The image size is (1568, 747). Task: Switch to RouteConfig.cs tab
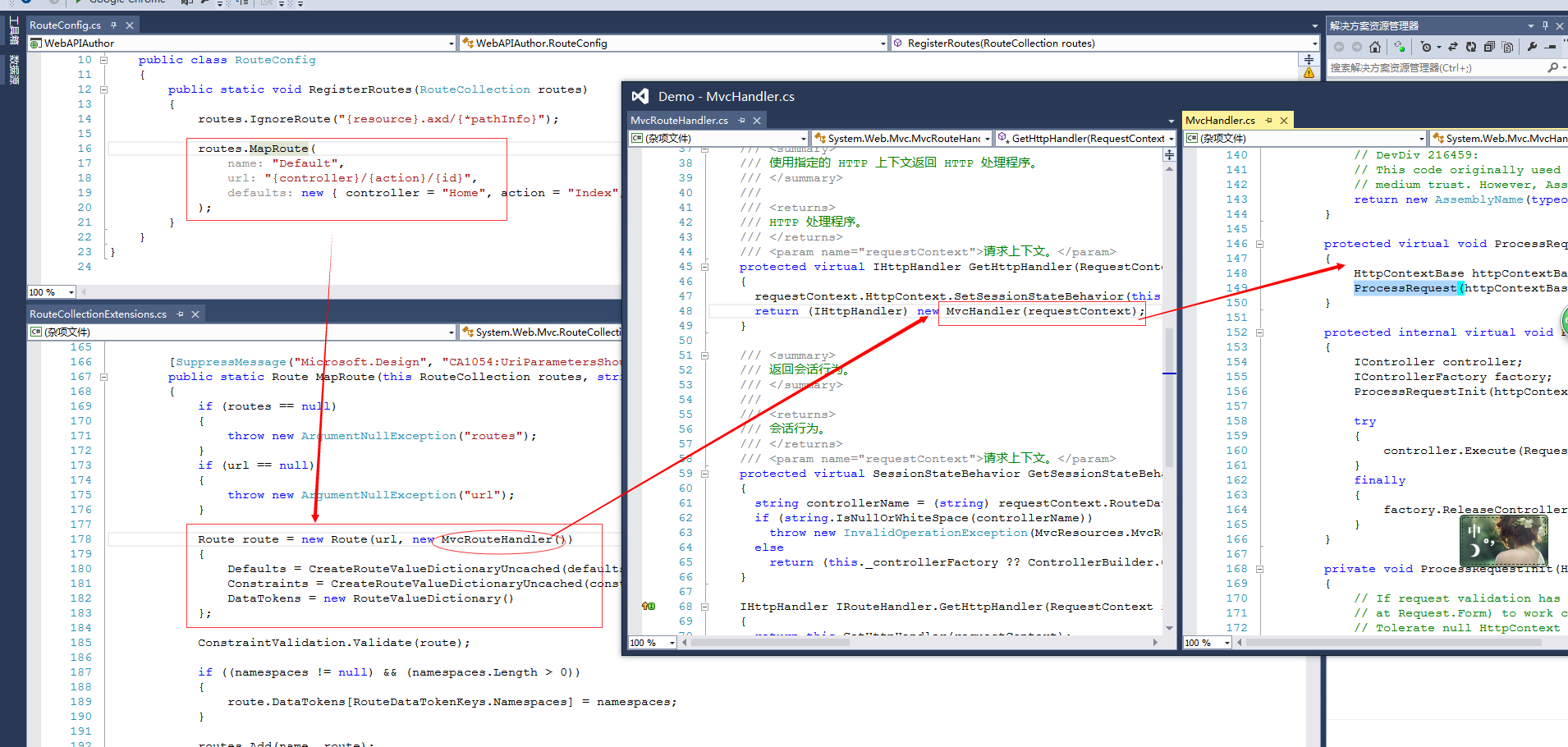click(66, 25)
